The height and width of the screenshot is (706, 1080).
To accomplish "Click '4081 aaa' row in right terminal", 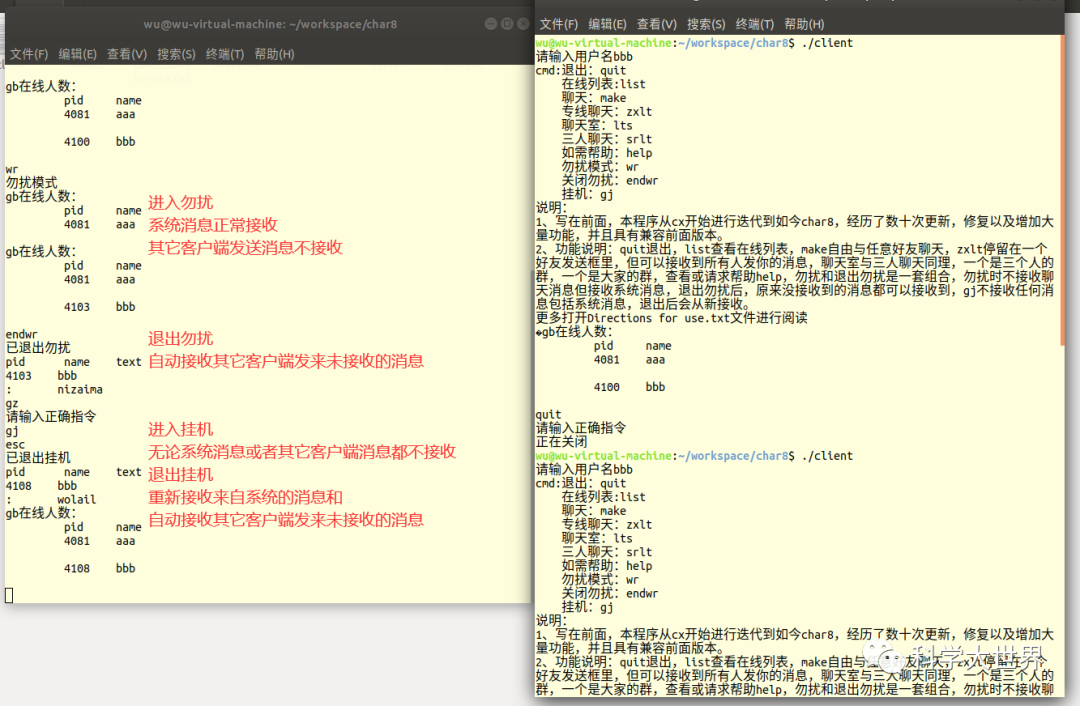I will click(630, 360).
